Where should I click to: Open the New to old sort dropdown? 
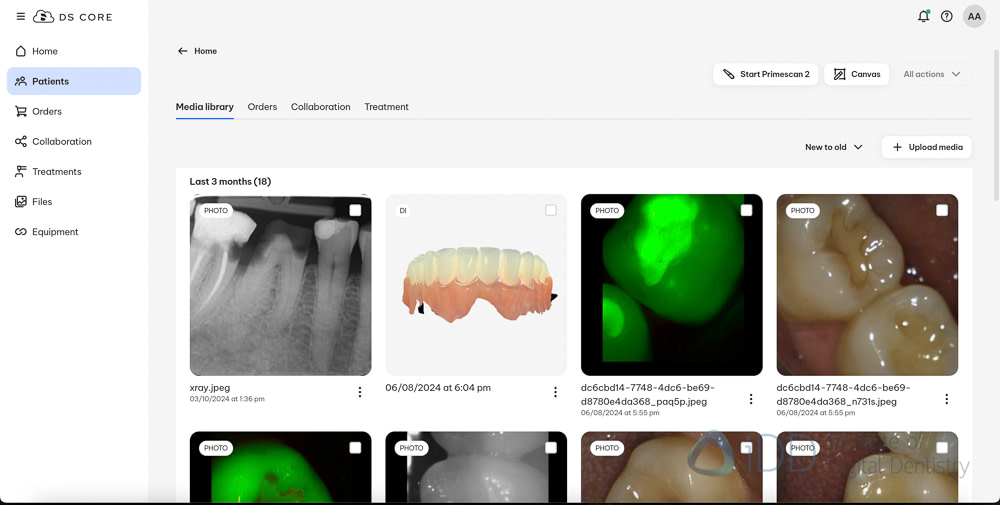(x=833, y=147)
